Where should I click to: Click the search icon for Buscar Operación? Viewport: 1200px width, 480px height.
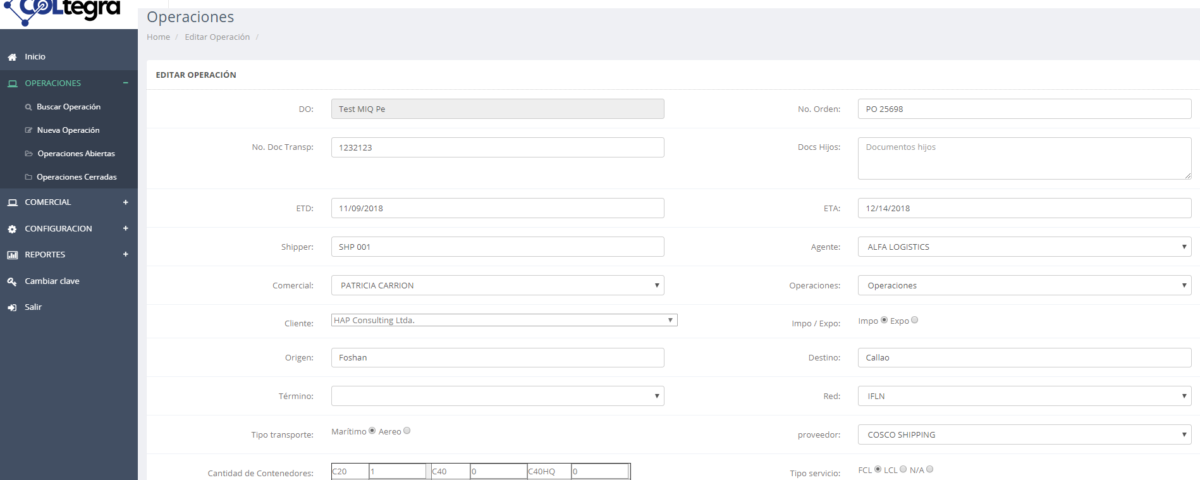click(29, 106)
